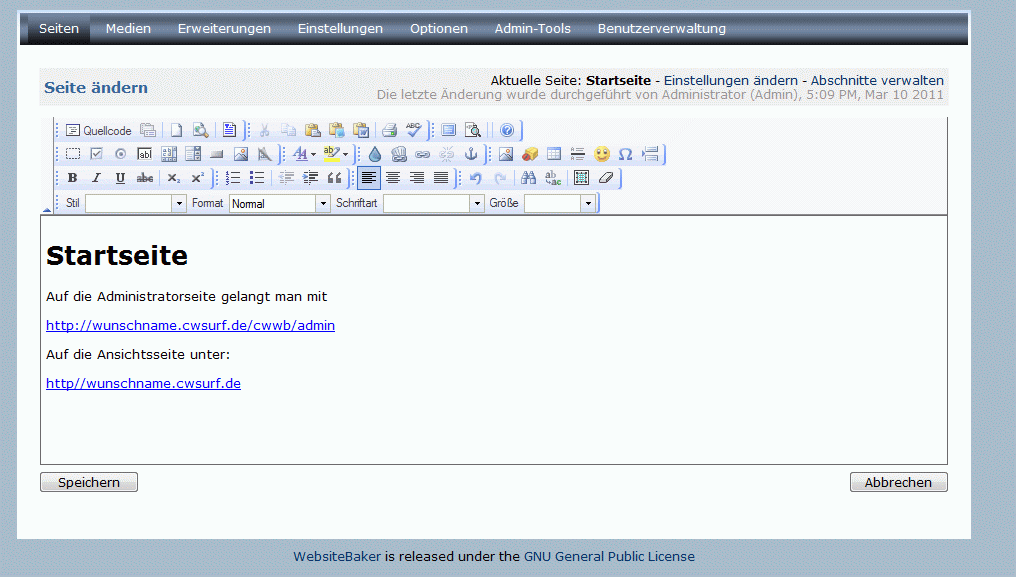This screenshot has height=577, width=1016.
Task: Toggle strikethrough formatting
Action: point(144,178)
